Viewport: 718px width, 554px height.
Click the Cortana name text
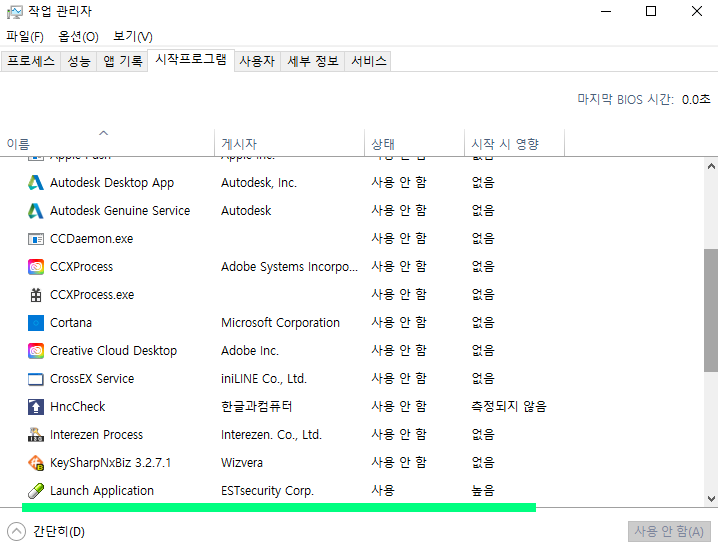tap(71, 323)
